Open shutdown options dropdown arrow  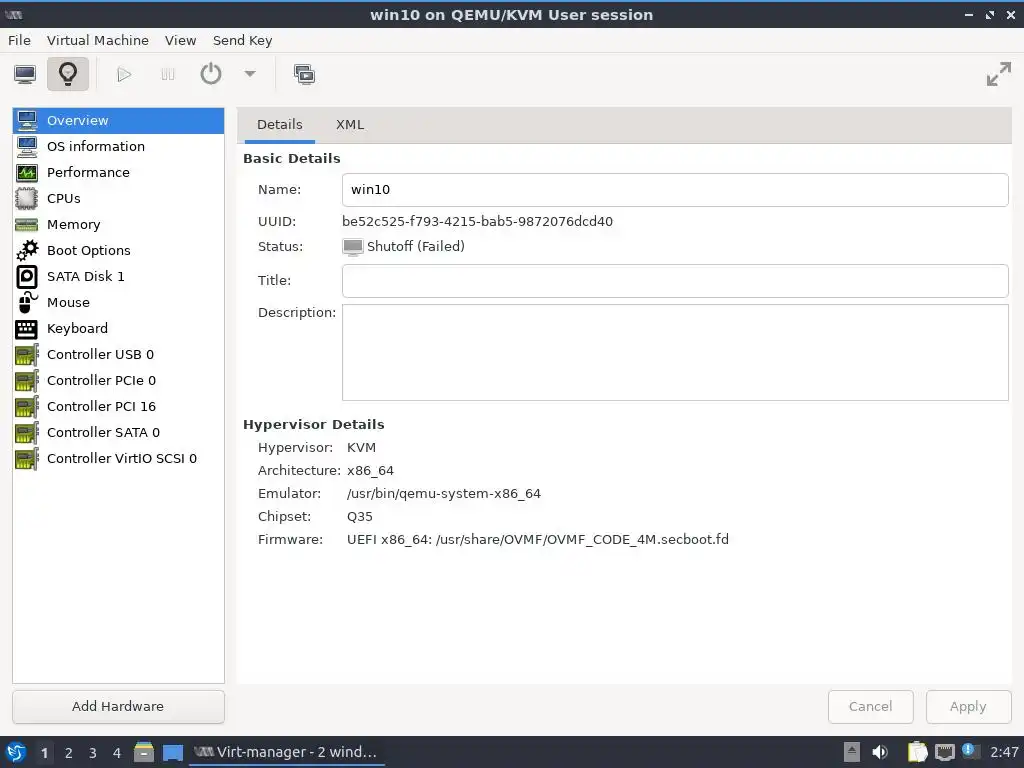pyautogui.click(x=250, y=74)
